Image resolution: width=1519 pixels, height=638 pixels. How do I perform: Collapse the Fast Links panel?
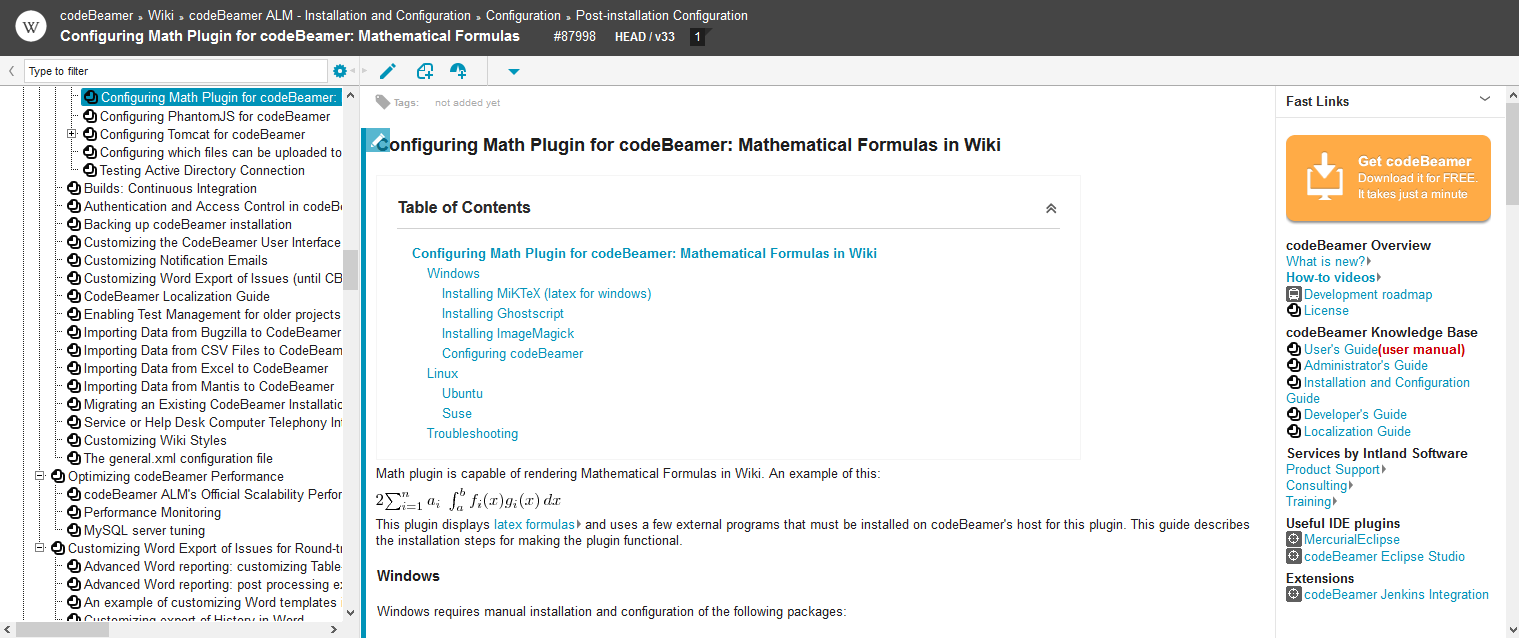point(1485,99)
